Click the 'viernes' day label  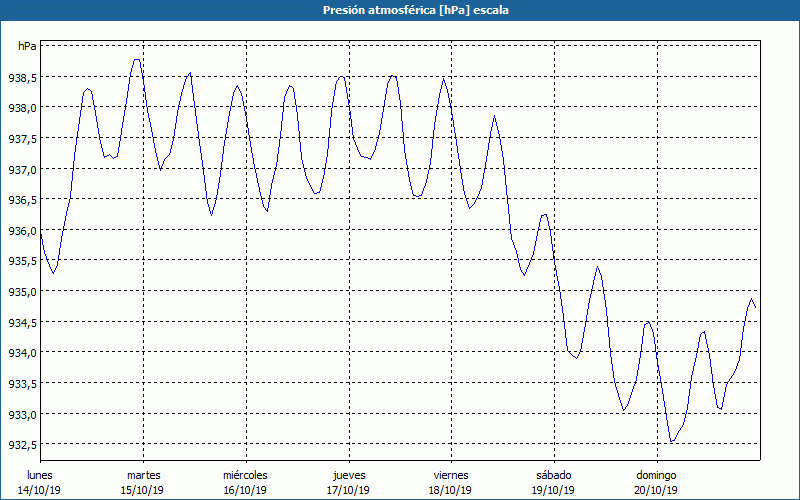point(451,475)
